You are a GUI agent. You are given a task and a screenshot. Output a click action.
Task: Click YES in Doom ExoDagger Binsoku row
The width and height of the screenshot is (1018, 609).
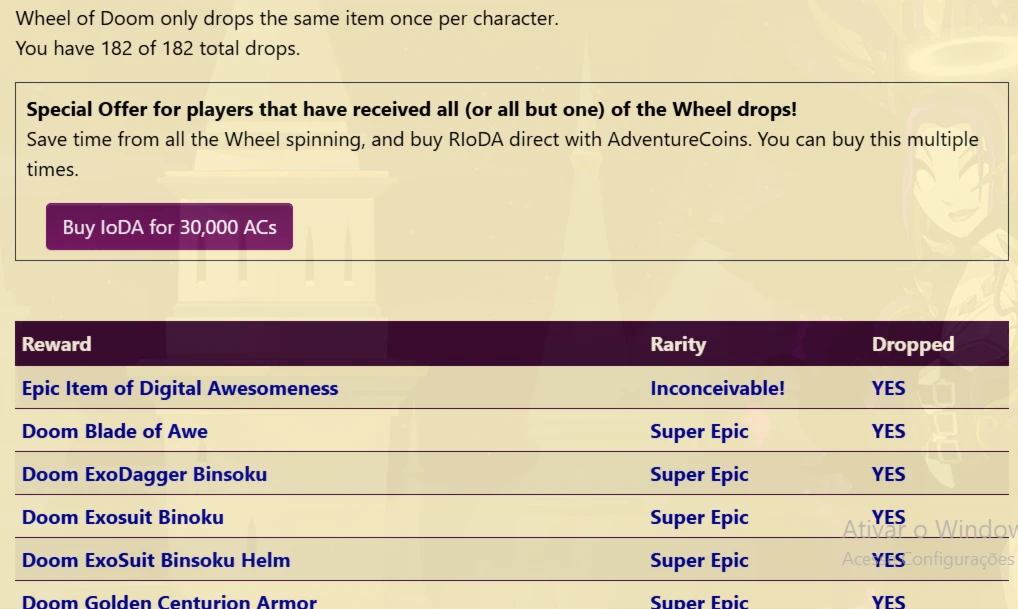click(888, 474)
